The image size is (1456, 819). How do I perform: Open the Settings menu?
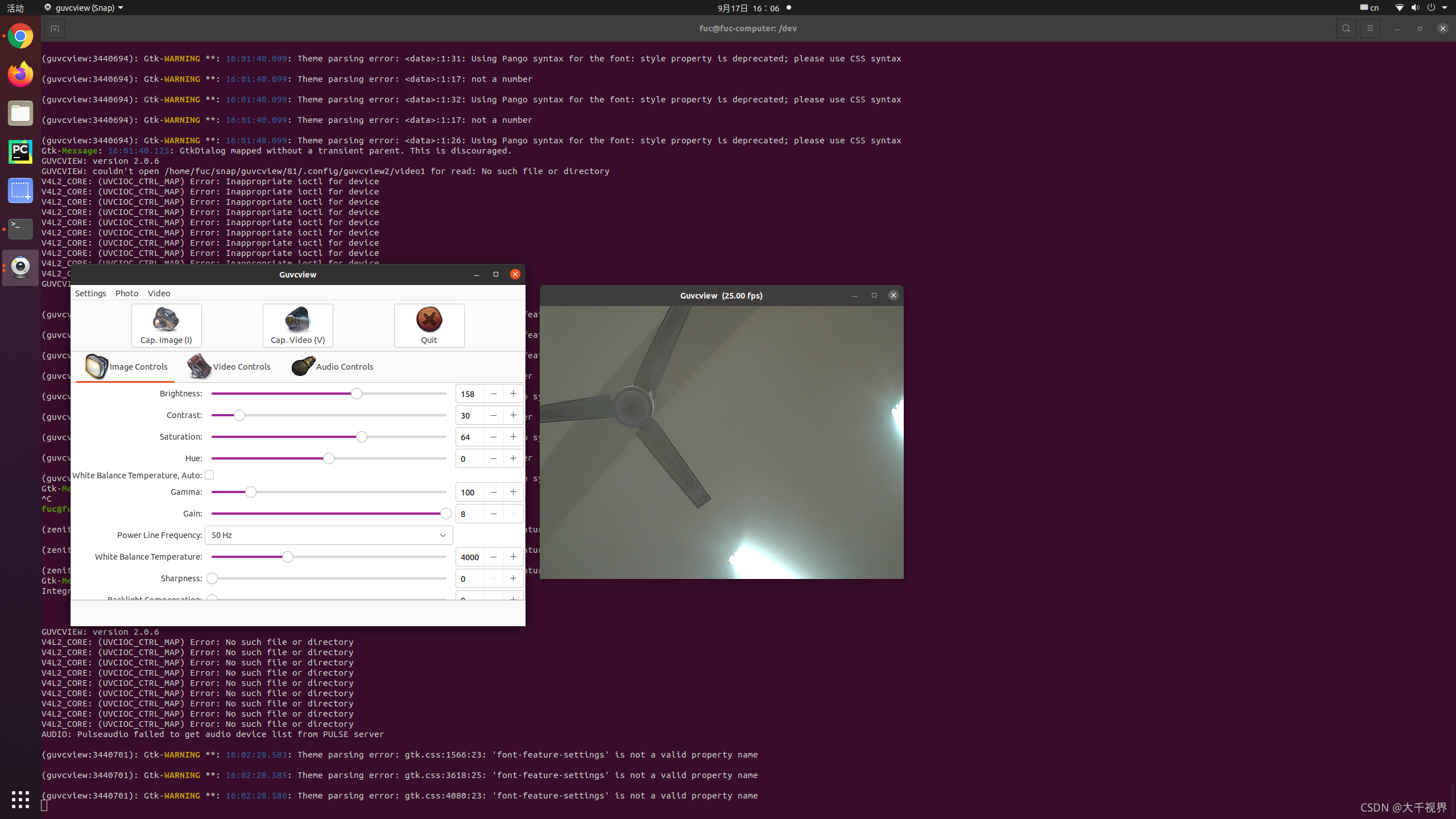(90, 293)
